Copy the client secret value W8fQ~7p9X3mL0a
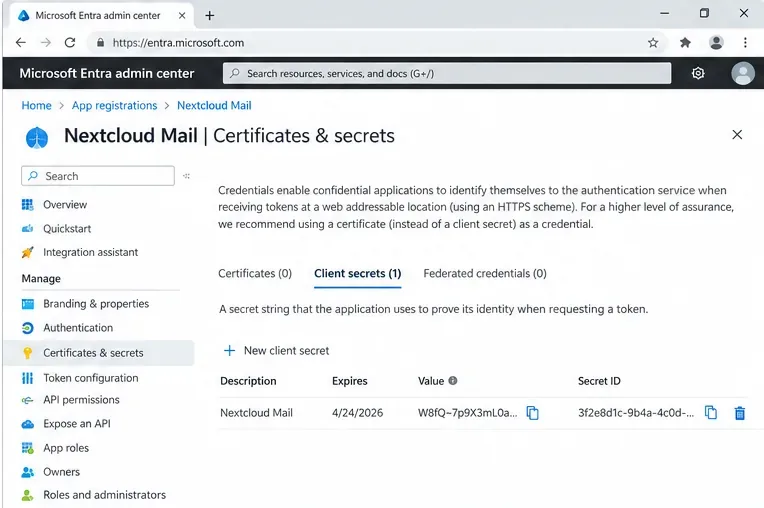 533,413
